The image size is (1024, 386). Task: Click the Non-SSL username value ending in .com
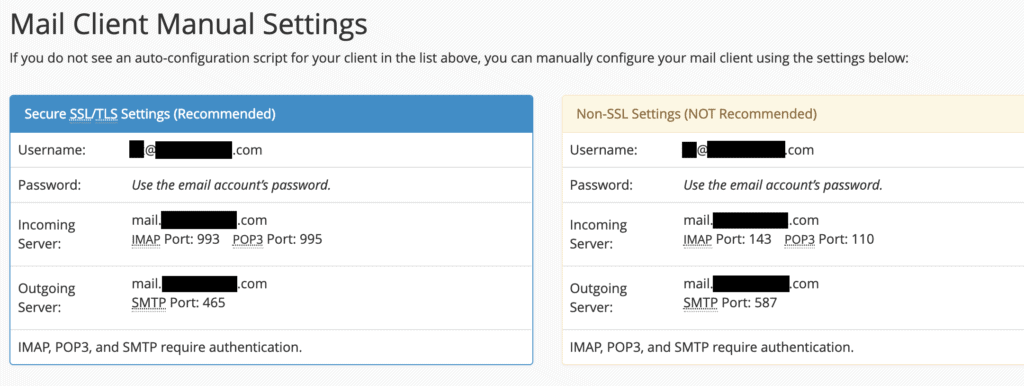point(748,150)
